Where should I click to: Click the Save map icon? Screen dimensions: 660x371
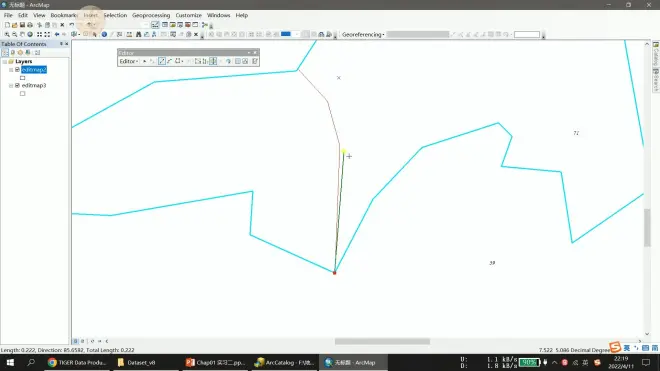(x=22, y=25)
